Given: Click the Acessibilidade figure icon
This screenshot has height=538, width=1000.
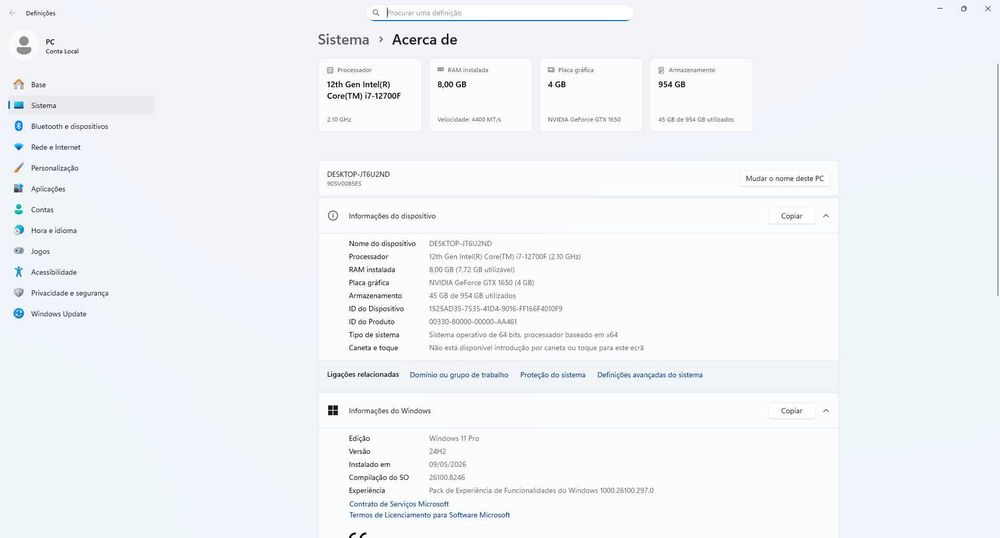Looking at the screenshot, I should coord(19,272).
